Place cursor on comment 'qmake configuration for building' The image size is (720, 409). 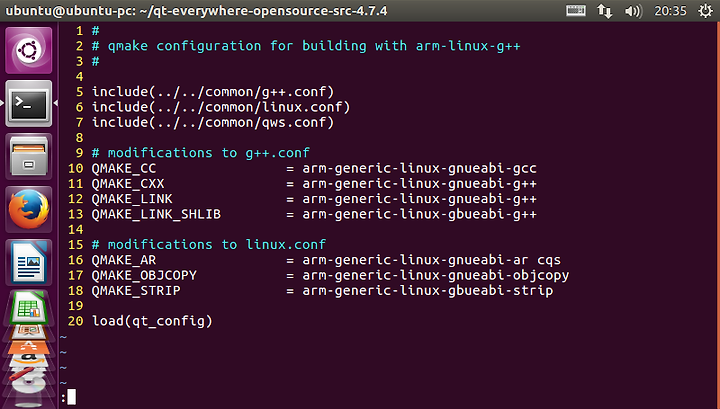pyautogui.click(x=237, y=46)
